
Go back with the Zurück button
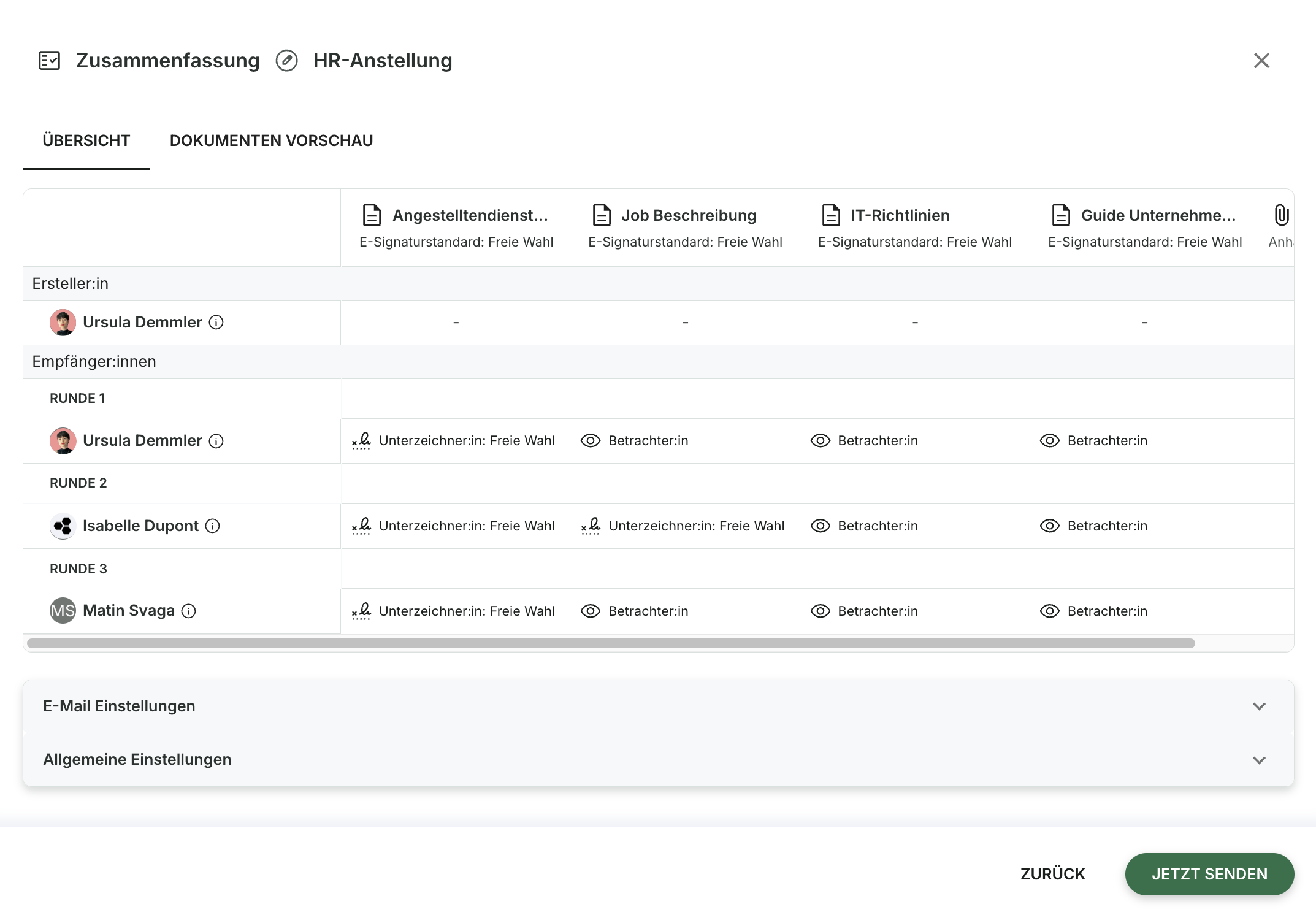point(1052,874)
